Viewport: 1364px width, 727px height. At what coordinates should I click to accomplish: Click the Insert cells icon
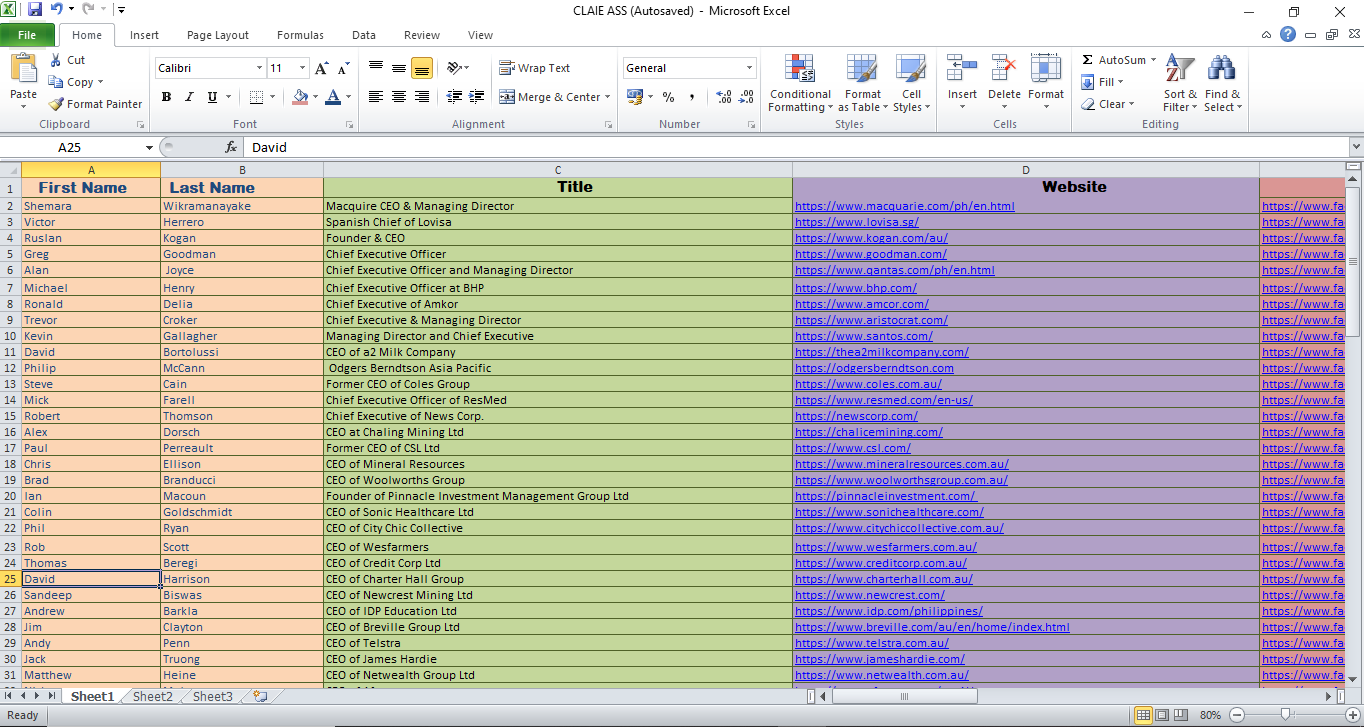962,68
